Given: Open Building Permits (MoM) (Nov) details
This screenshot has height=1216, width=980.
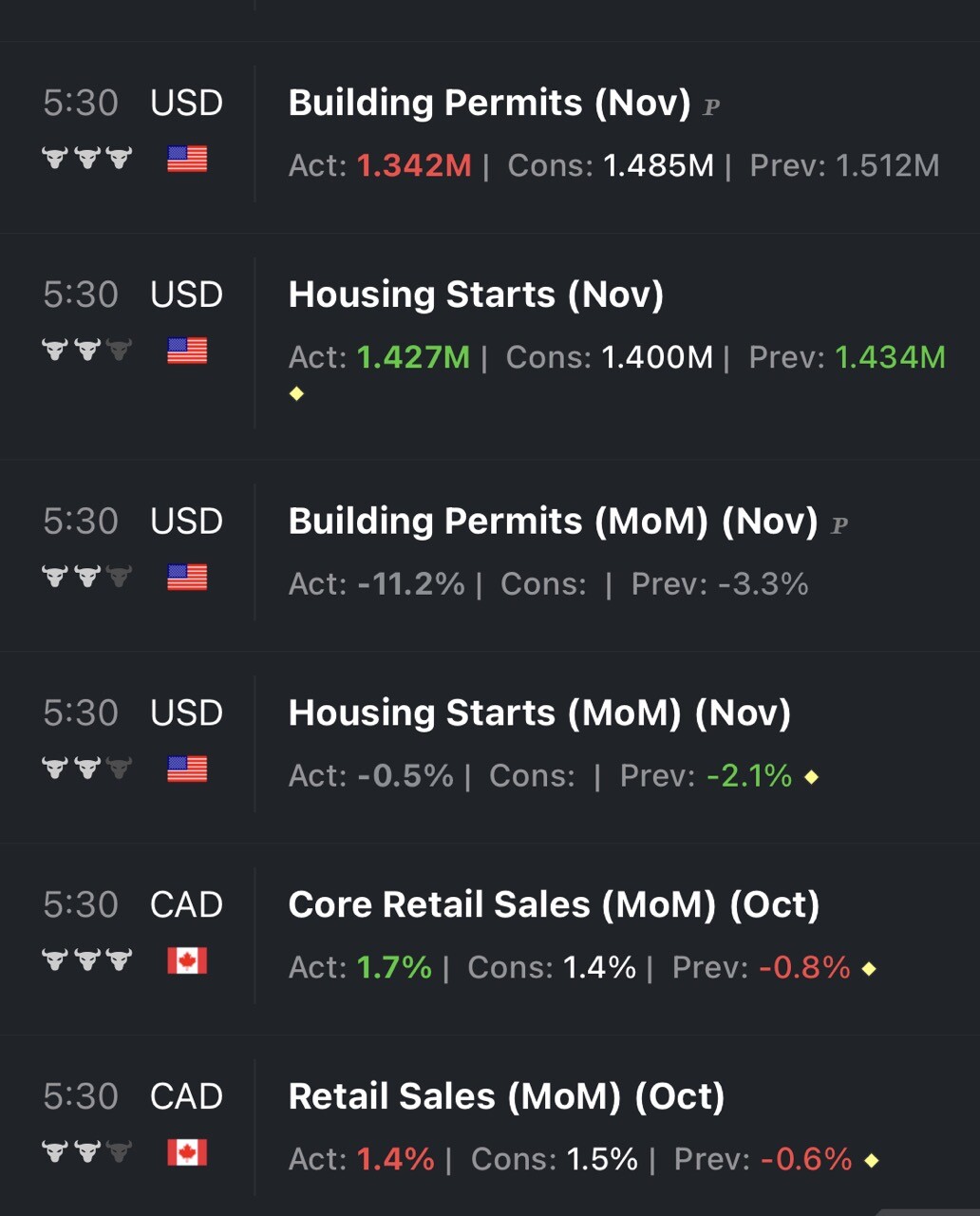Looking at the screenshot, I should (x=553, y=522).
